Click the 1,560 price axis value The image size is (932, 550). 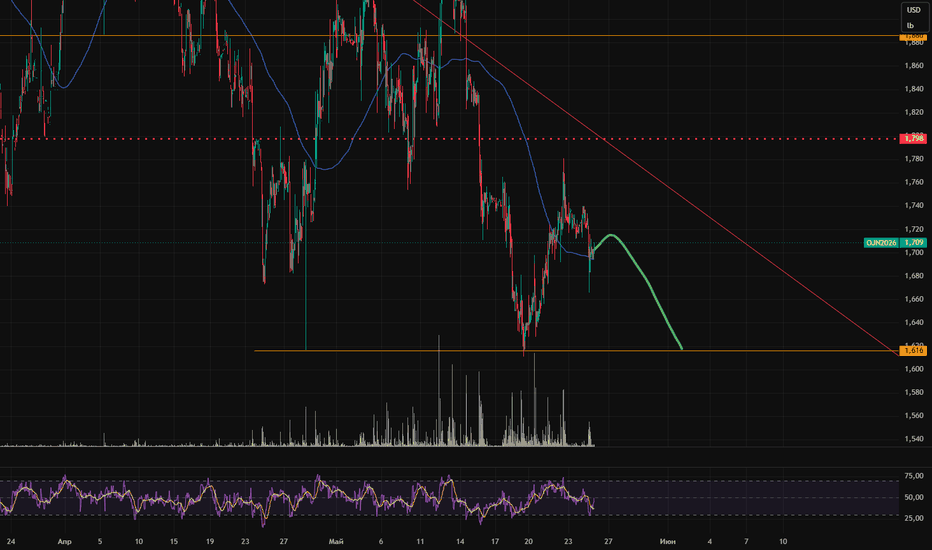[x=914, y=416]
